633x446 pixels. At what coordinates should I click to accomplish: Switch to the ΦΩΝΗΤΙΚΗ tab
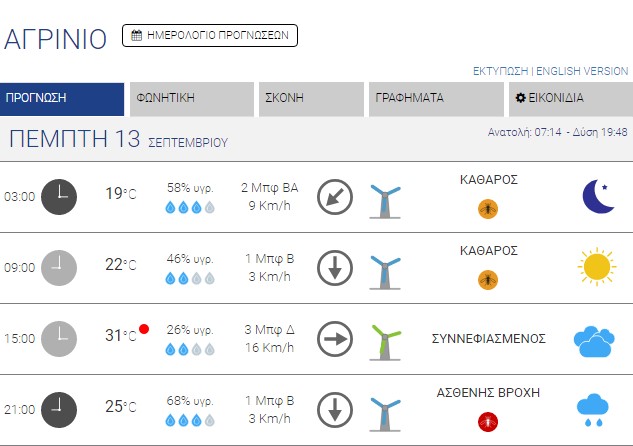(191, 98)
